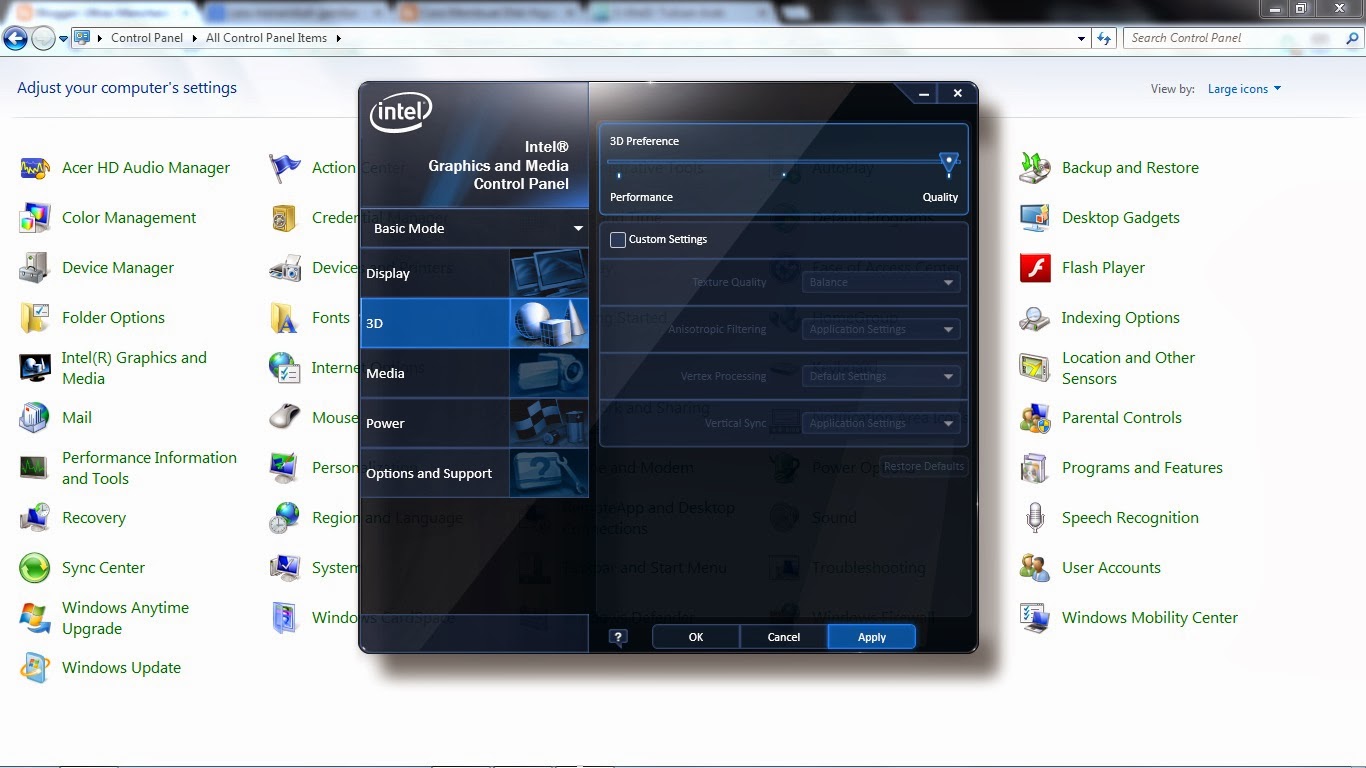Select the Display panel in Intel Control Panel
Screen dimensions: 1366x768
(389, 273)
